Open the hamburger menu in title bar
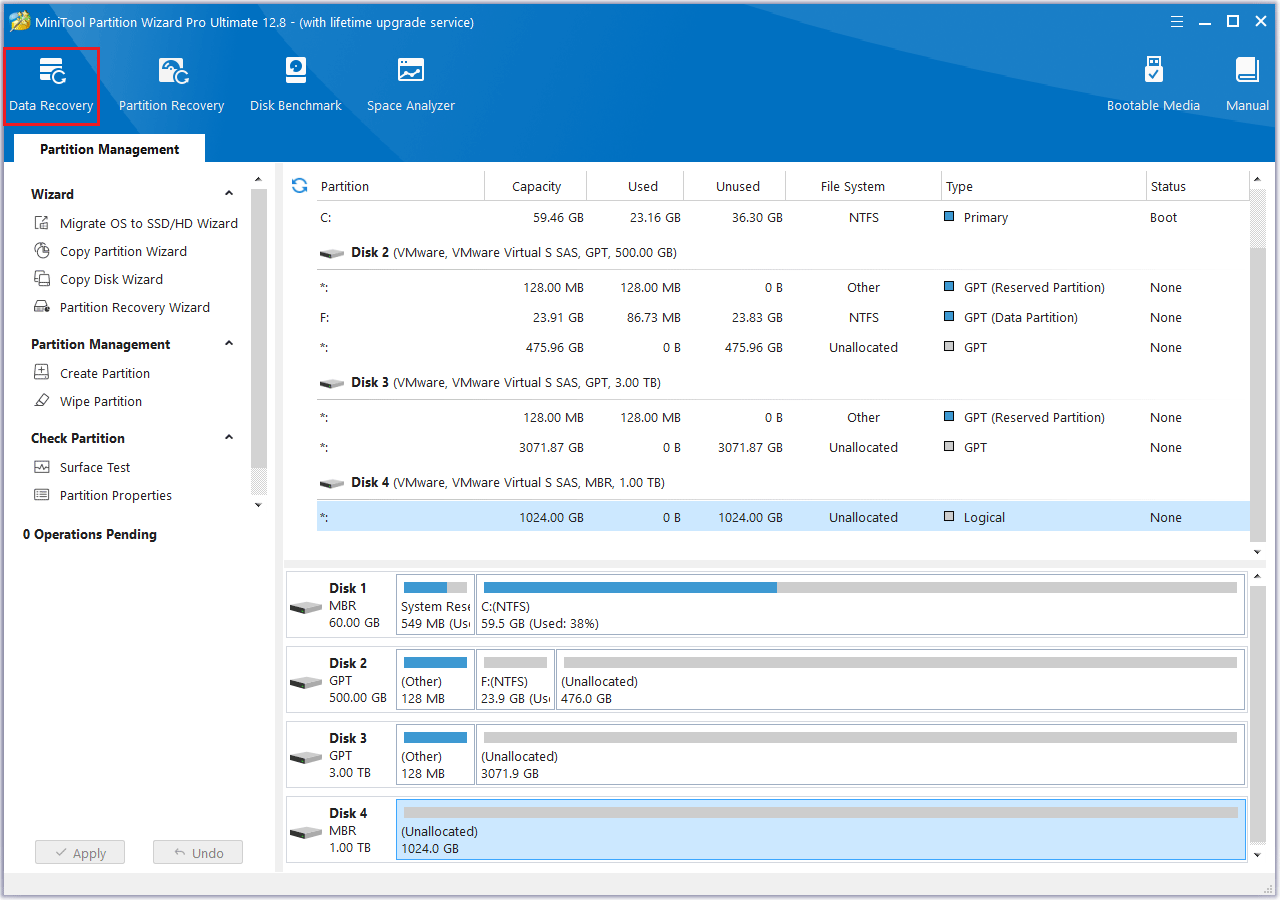The height and width of the screenshot is (900, 1280). [1177, 21]
